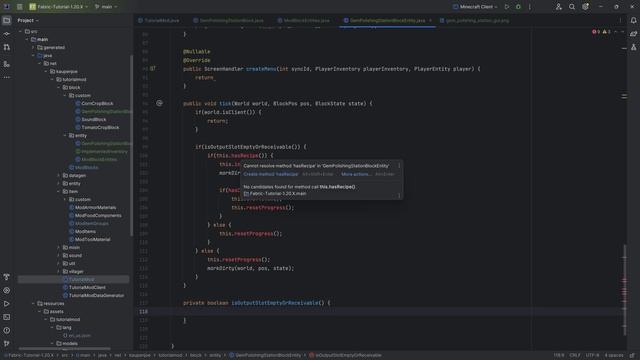Open the Commit tool window
Screen dimensions: 640x360
pos(7,34)
